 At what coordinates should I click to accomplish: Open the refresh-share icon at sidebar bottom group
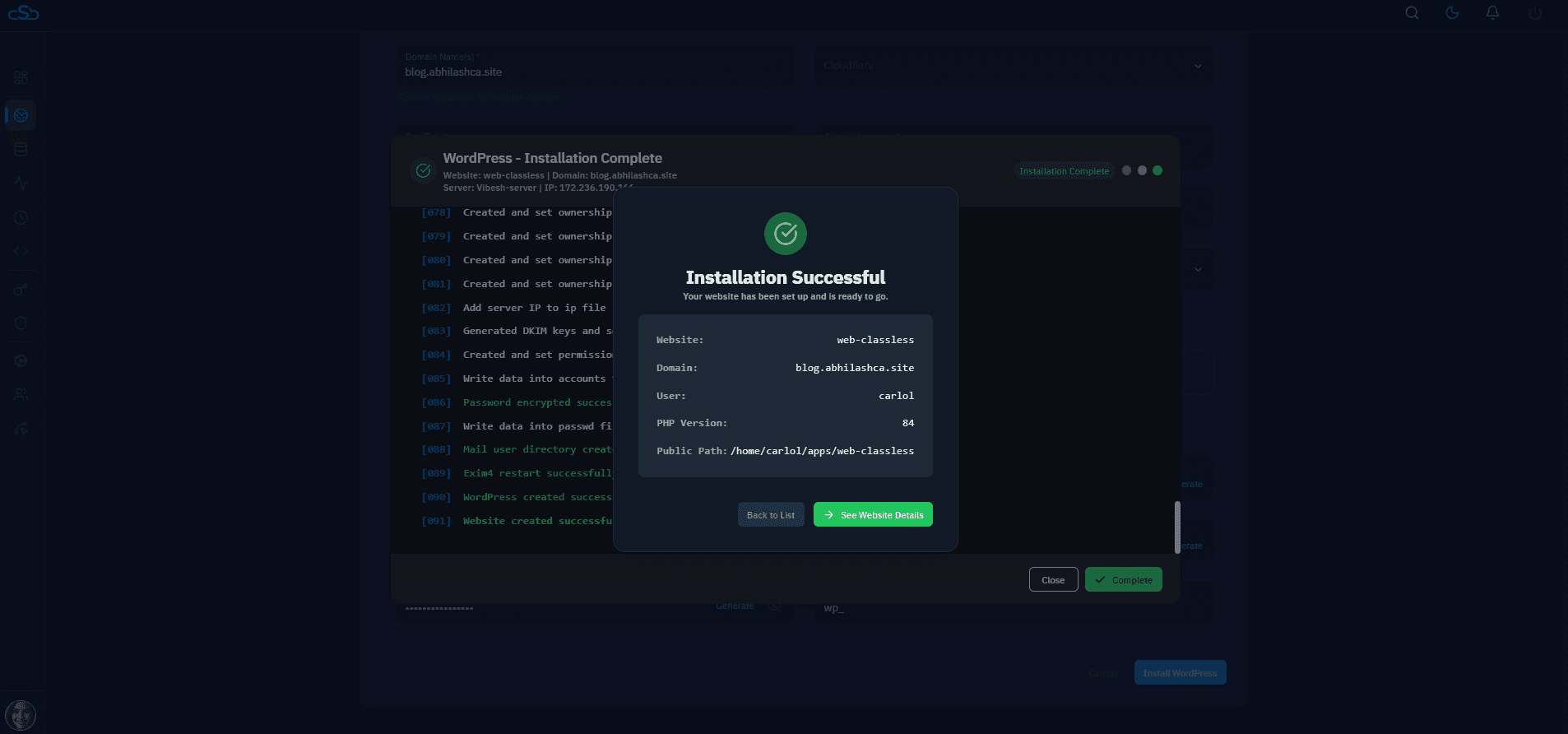(21, 429)
